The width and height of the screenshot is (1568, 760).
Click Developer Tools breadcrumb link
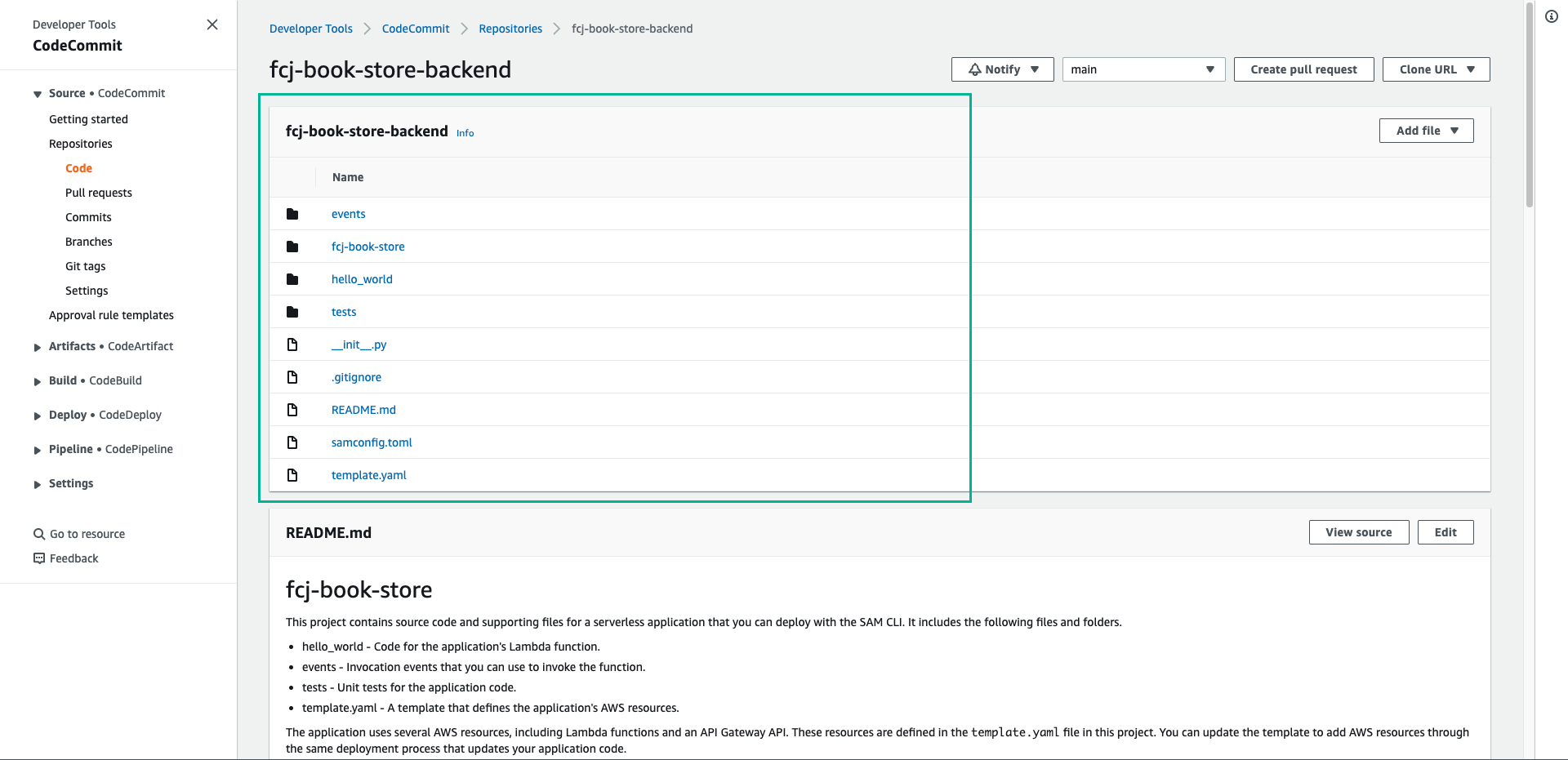click(x=311, y=29)
